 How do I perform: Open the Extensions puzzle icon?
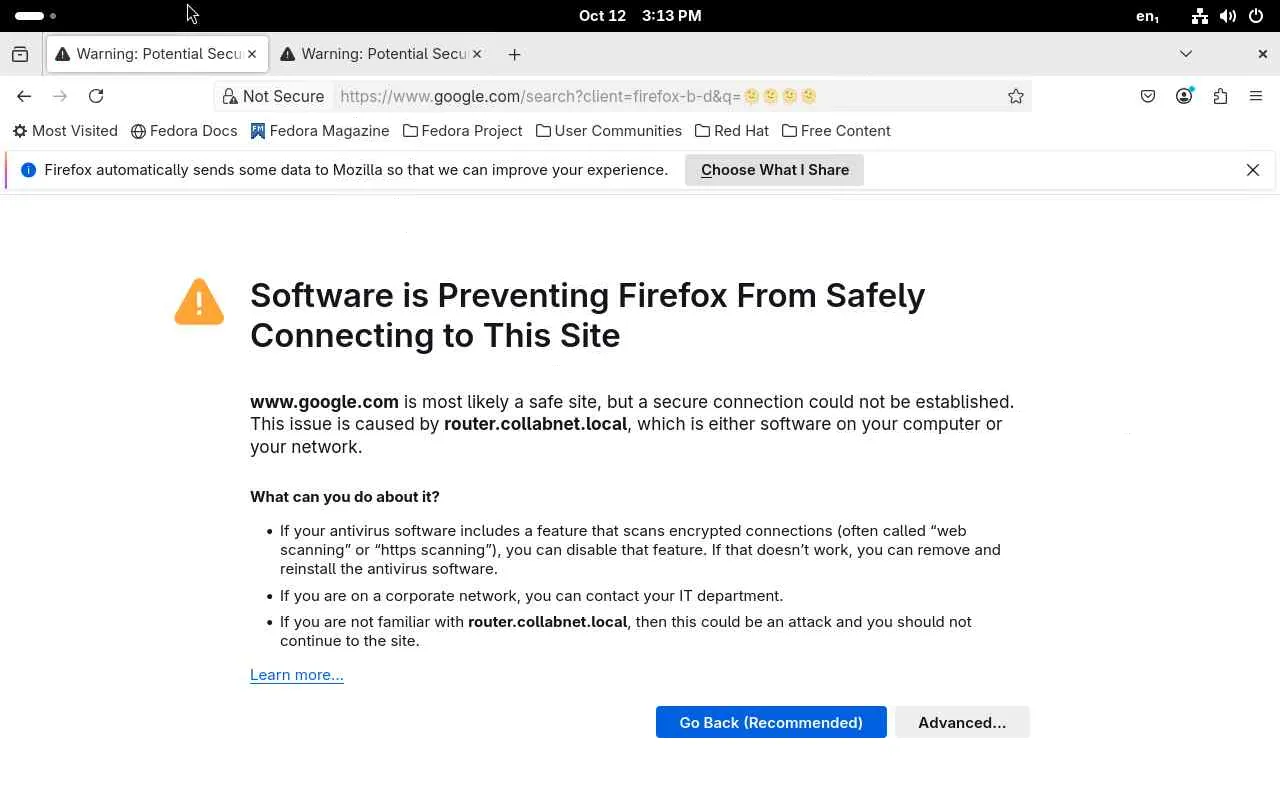pos(1220,96)
